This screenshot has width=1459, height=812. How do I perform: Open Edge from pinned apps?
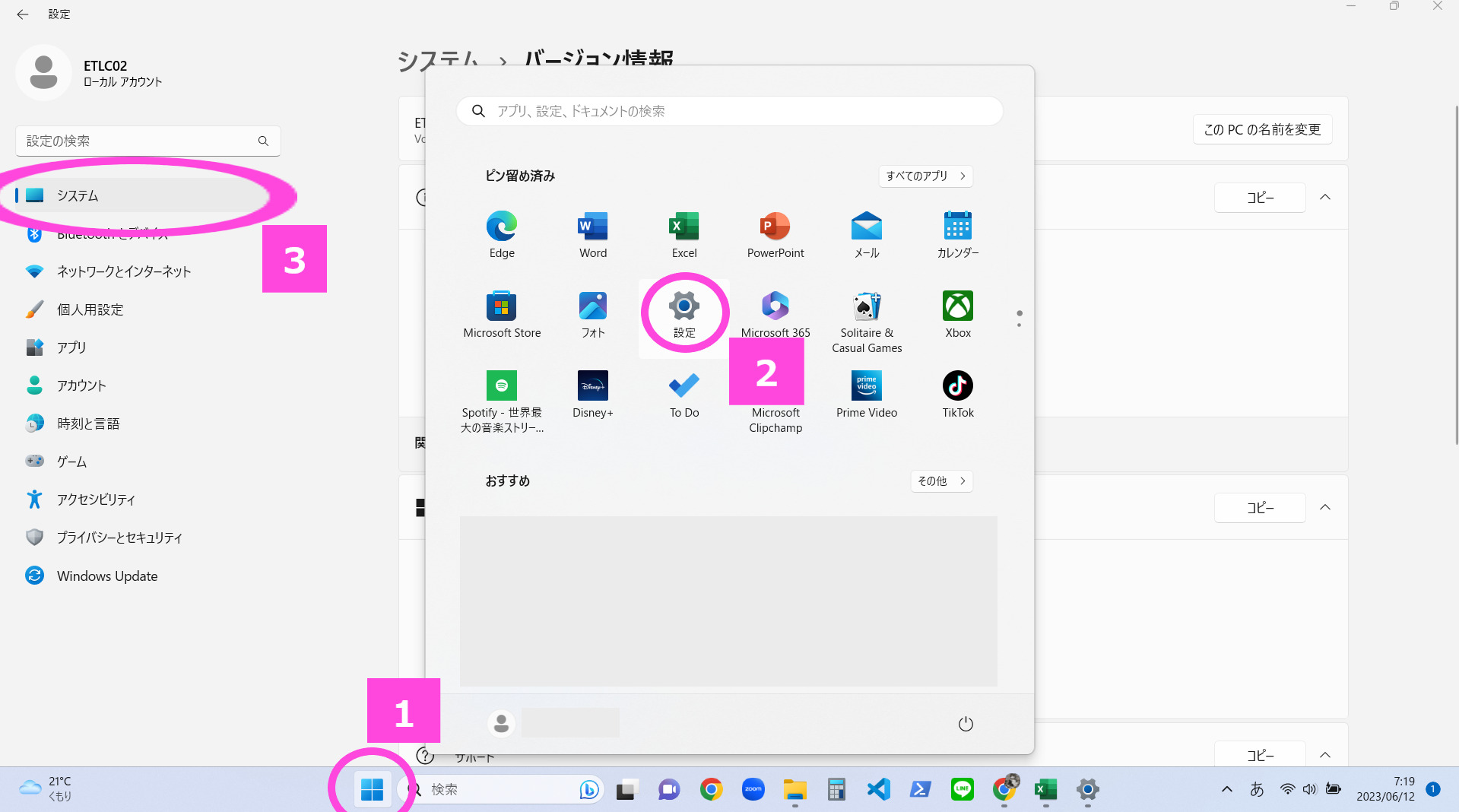(x=502, y=235)
